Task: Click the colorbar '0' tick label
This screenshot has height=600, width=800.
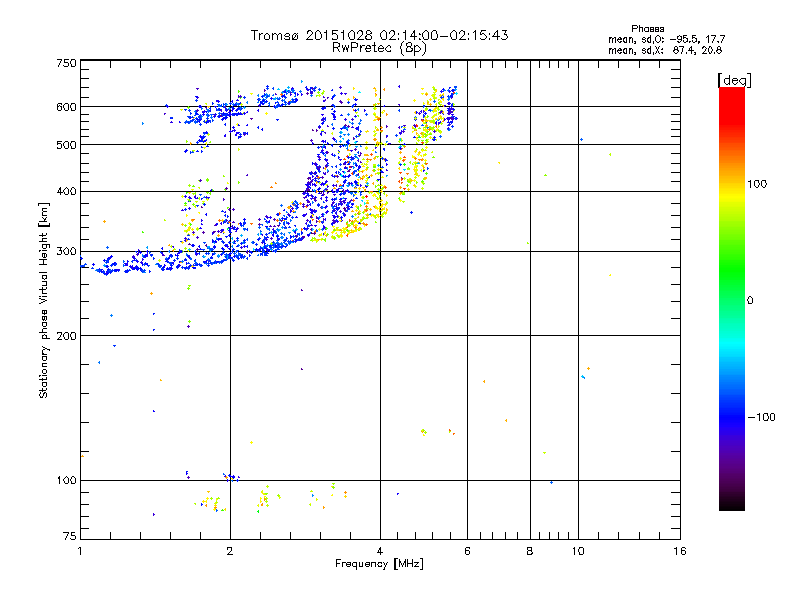Action: pyautogui.click(x=750, y=301)
